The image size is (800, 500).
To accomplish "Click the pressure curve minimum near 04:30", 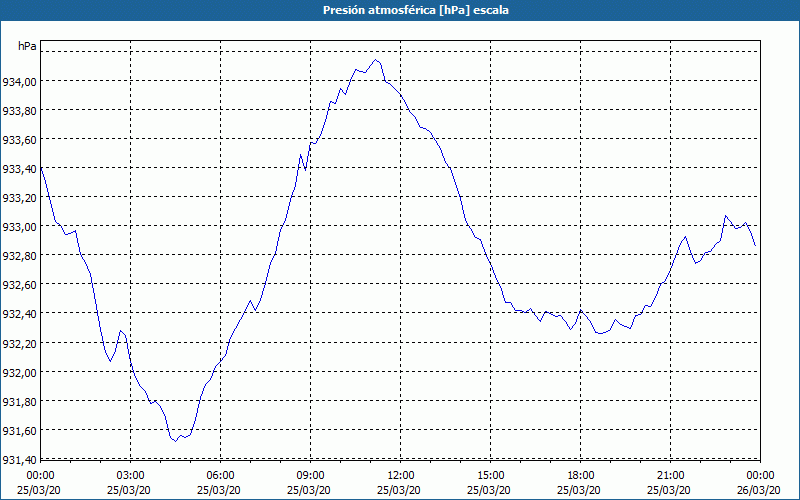I will (175, 441).
